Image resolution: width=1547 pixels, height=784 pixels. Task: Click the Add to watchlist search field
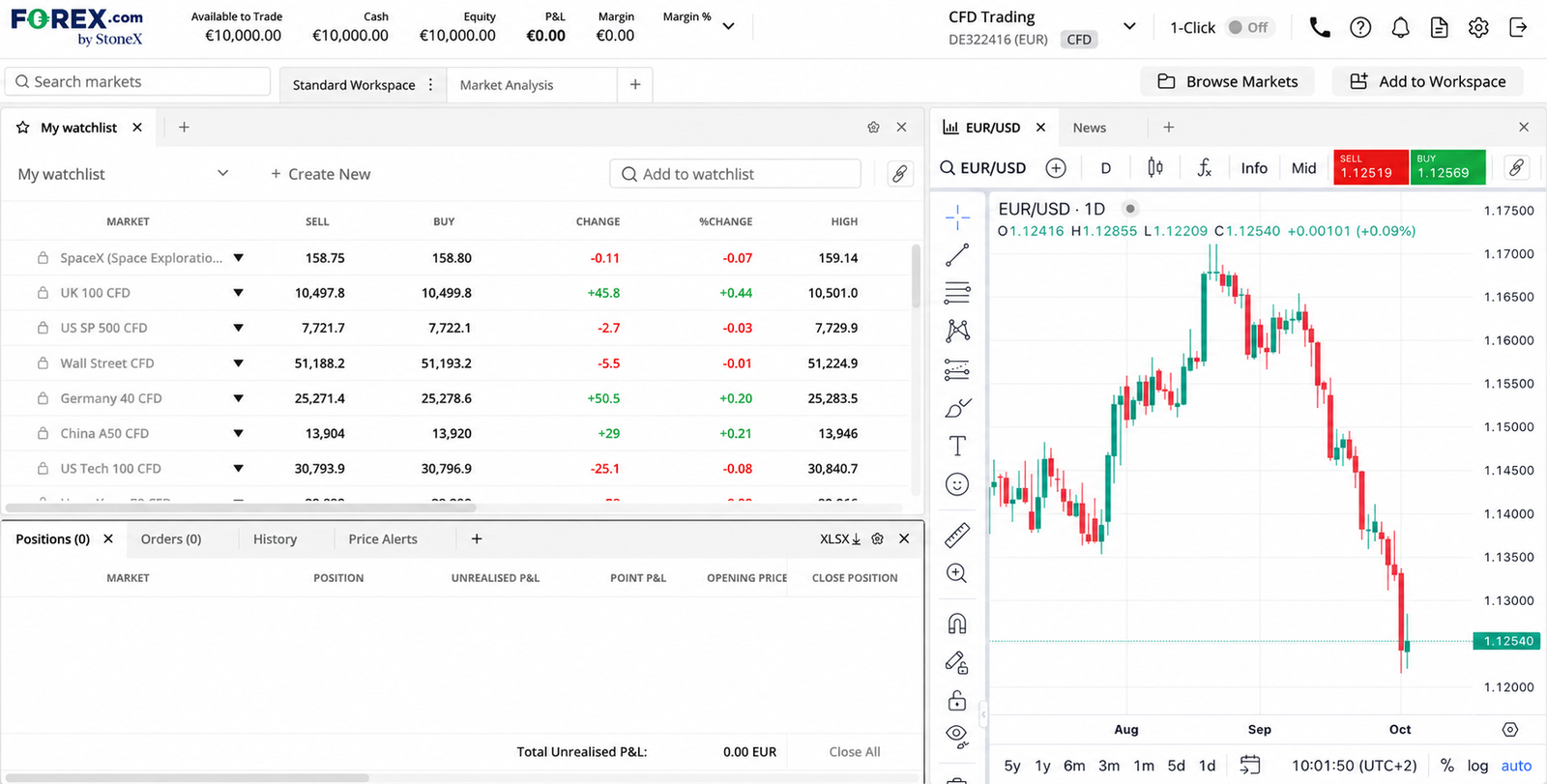point(735,174)
